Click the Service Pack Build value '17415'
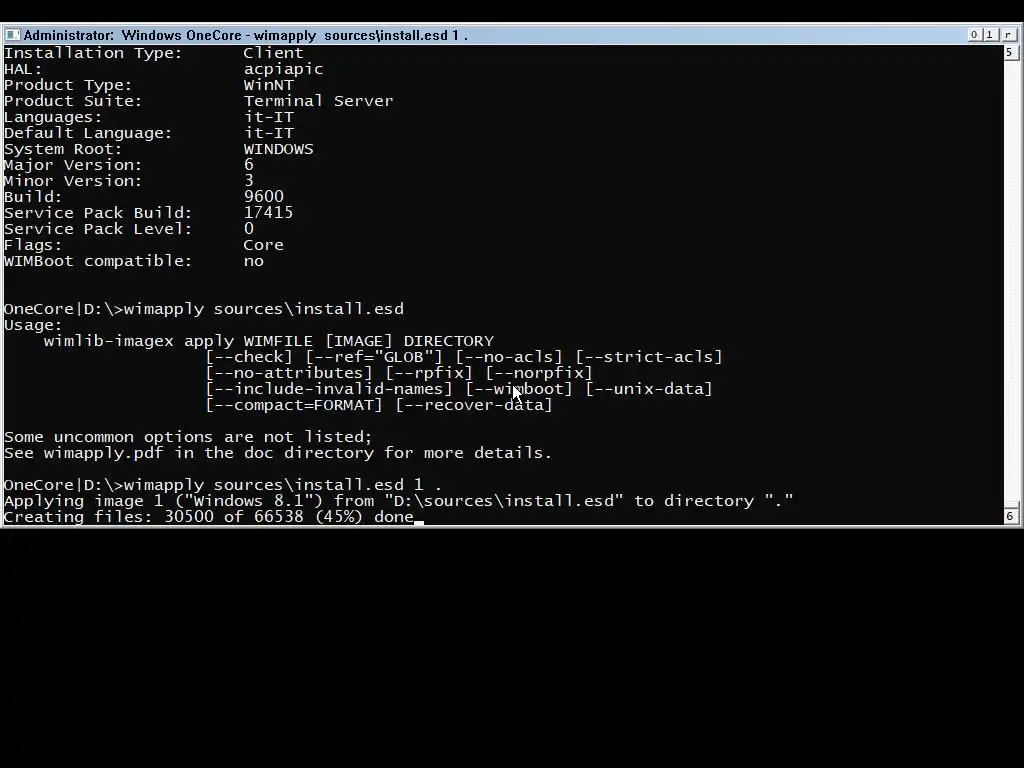The image size is (1024, 768). [268, 213]
